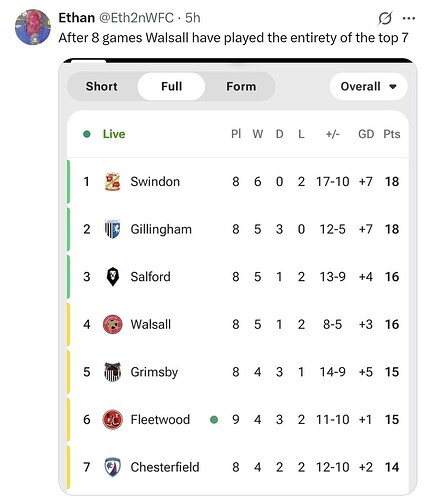
Task: Click the GD column header
Action: 366,134
